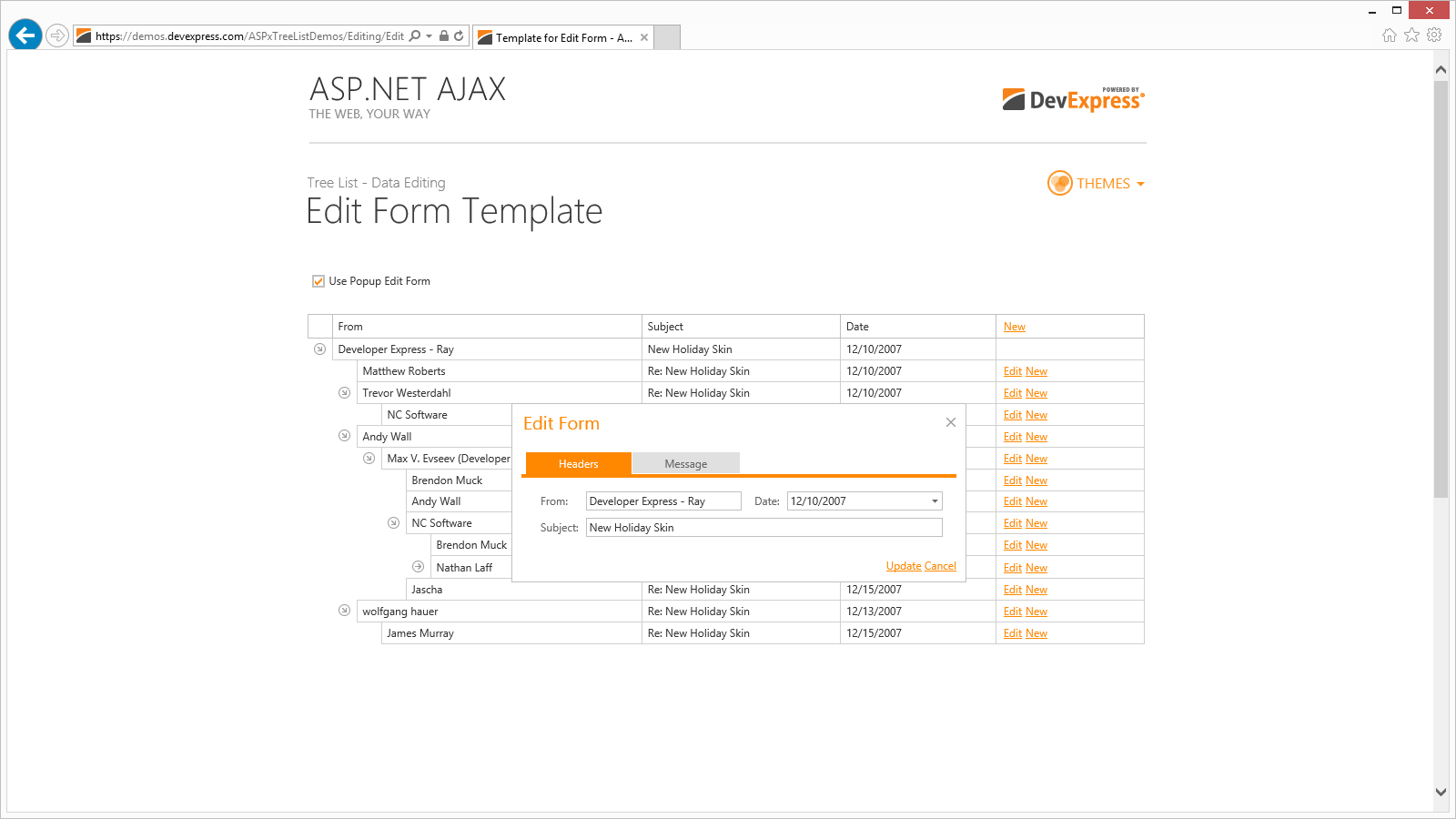Click the Cancel link
Viewport: 1456px width, 819px height.
[940, 566]
